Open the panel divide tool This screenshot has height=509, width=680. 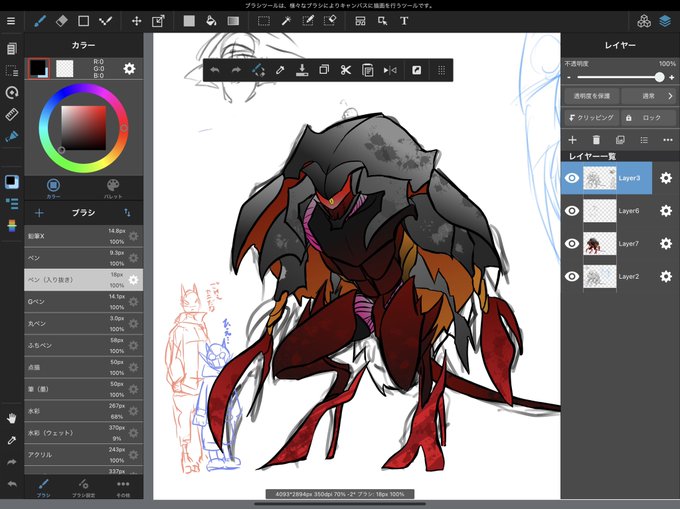pos(360,21)
